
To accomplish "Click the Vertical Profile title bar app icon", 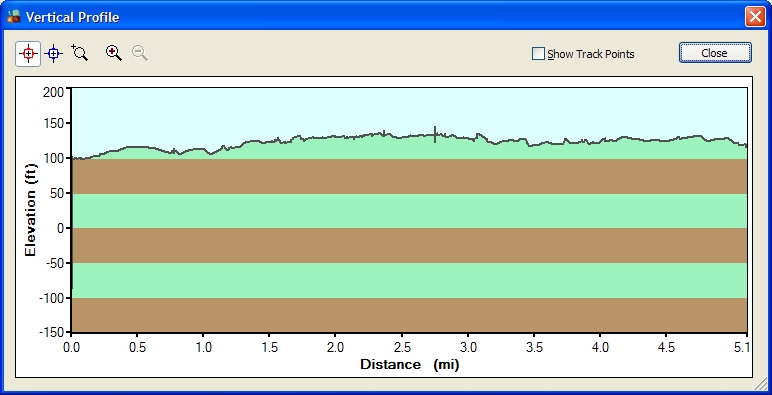I will click(x=13, y=17).
